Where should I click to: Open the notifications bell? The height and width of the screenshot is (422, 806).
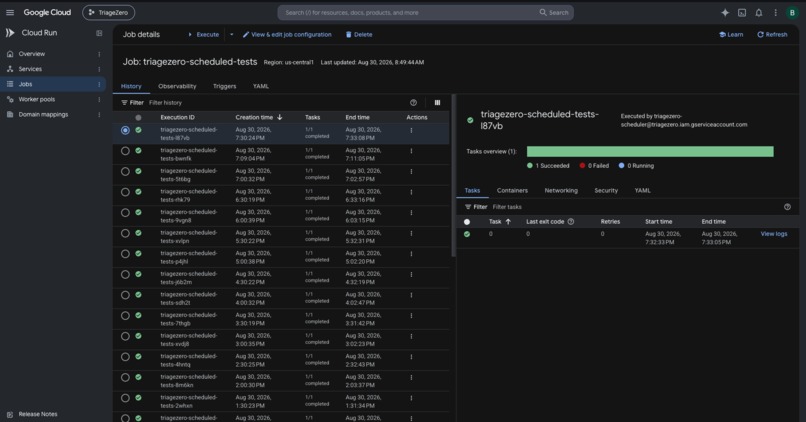tap(759, 12)
